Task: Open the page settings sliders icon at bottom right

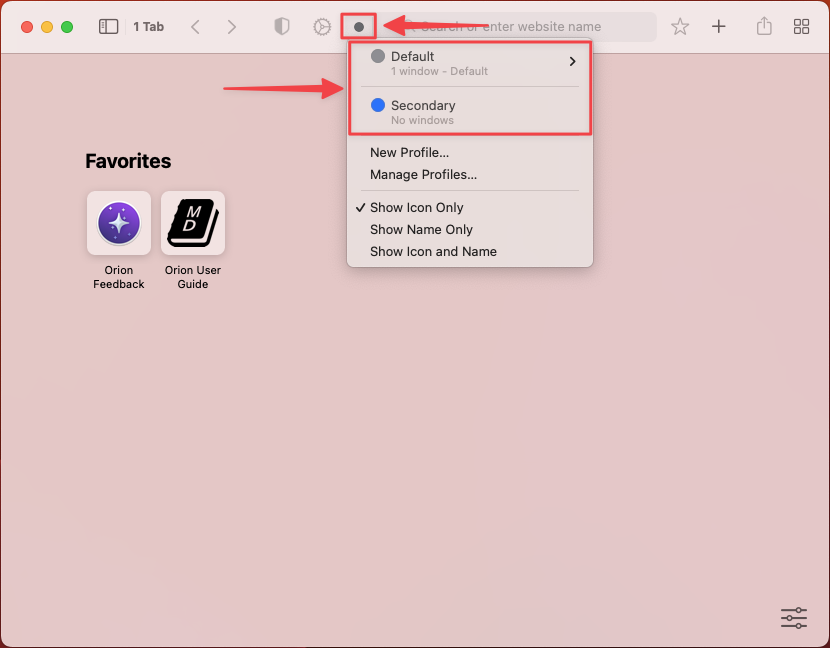Action: 793,618
